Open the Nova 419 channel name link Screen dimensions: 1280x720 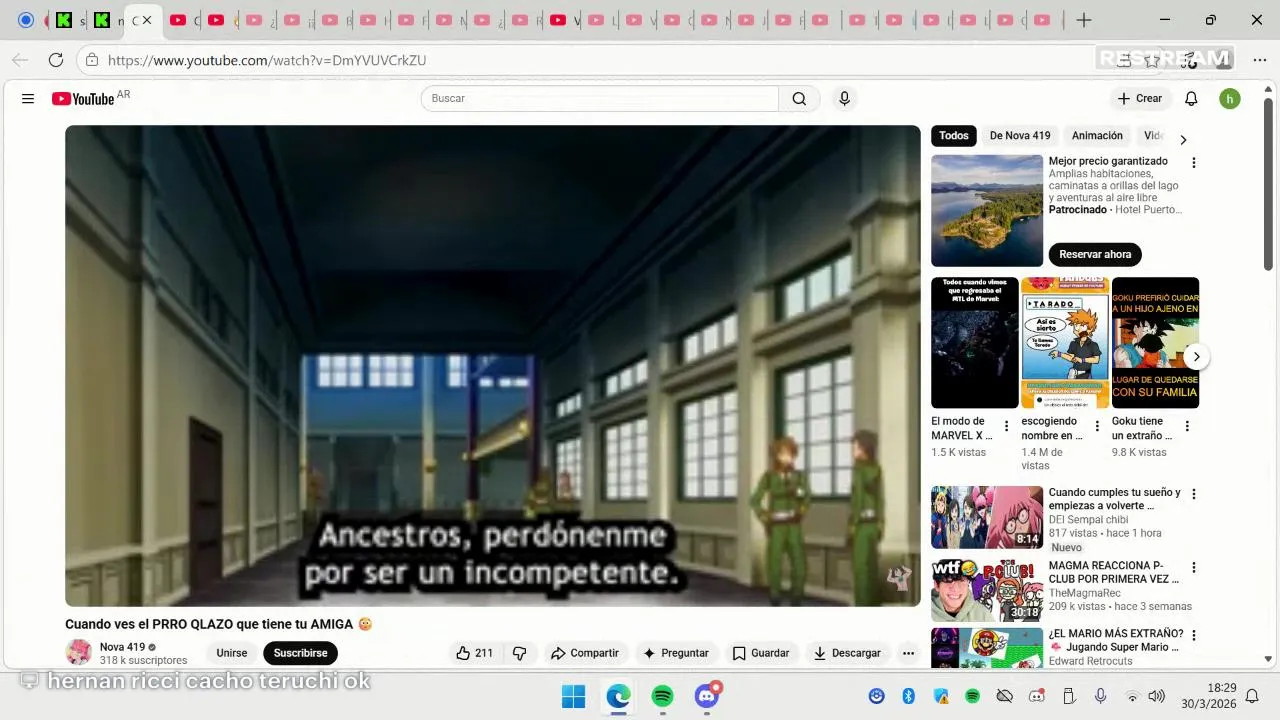122,647
